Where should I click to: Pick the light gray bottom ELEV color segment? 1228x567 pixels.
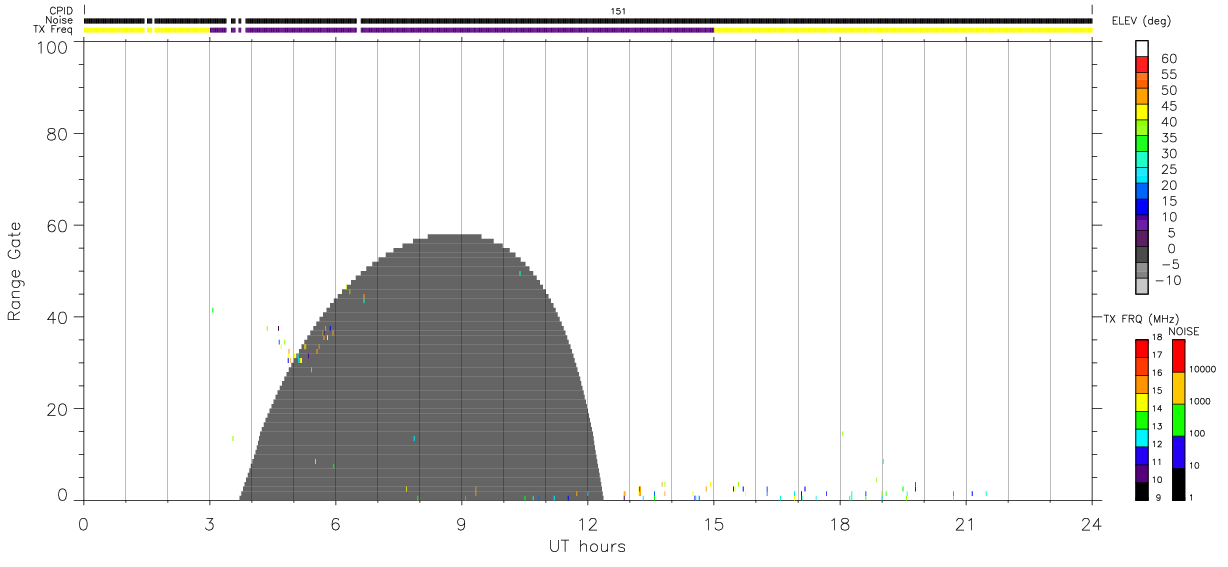[x=1142, y=286]
